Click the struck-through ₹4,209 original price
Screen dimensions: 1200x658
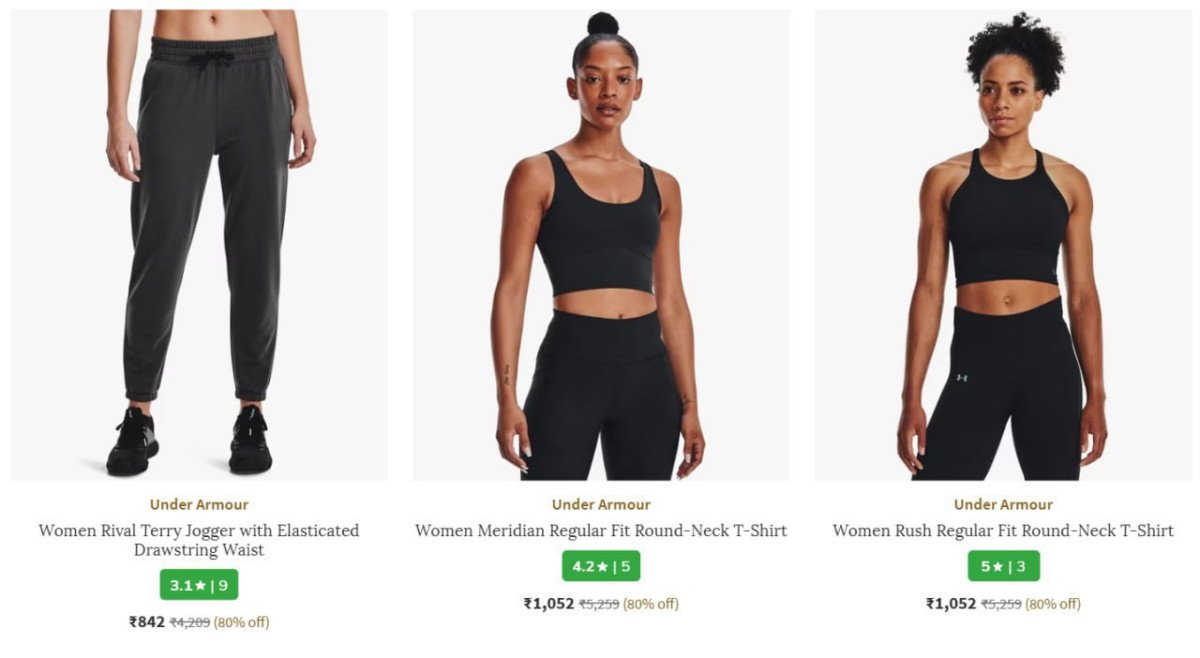190,622
